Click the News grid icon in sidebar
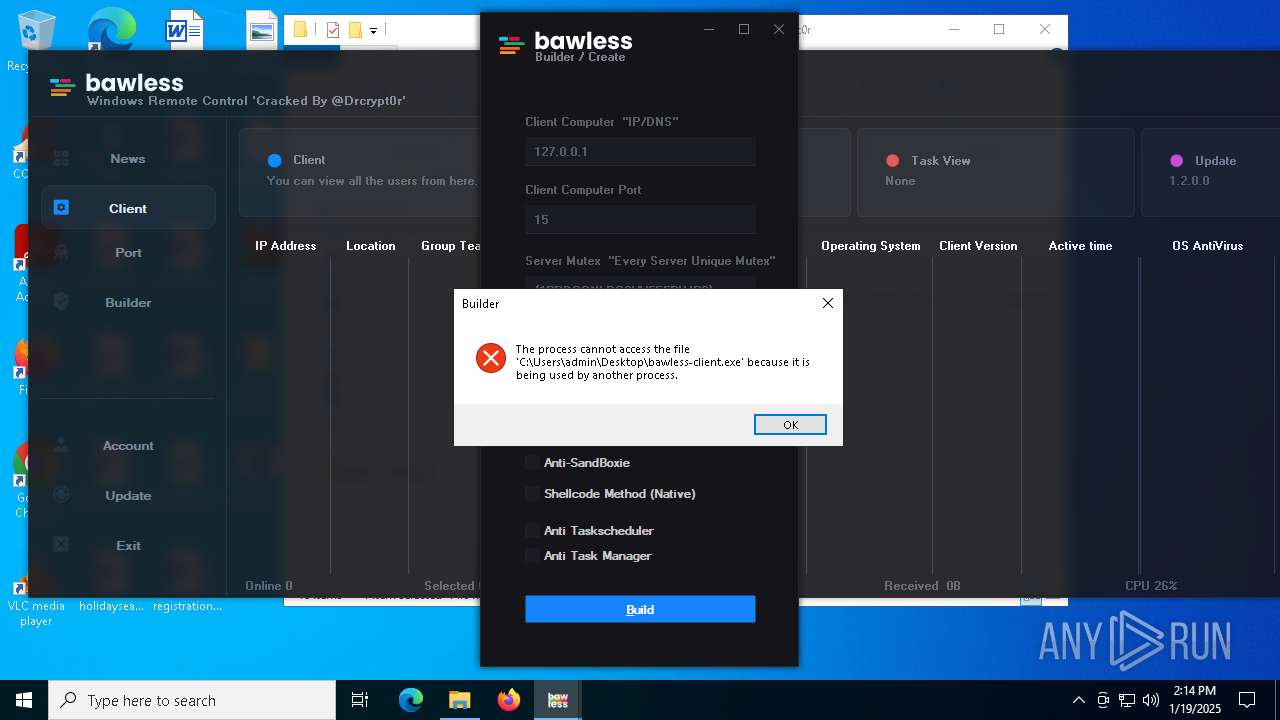The width and height of the screenshot is (1280, 720). (61, 158)
